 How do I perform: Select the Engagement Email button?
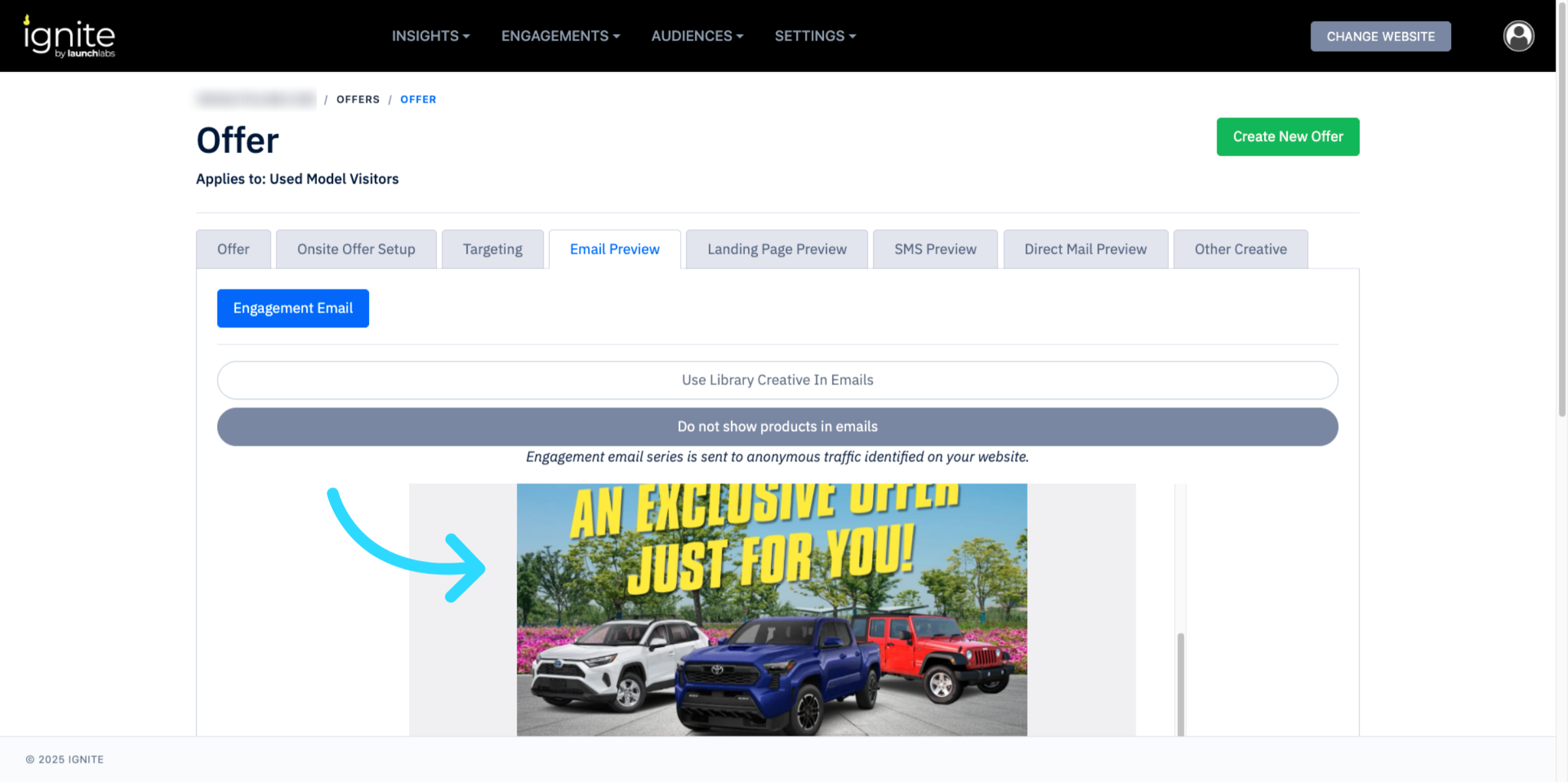[293, 308]
